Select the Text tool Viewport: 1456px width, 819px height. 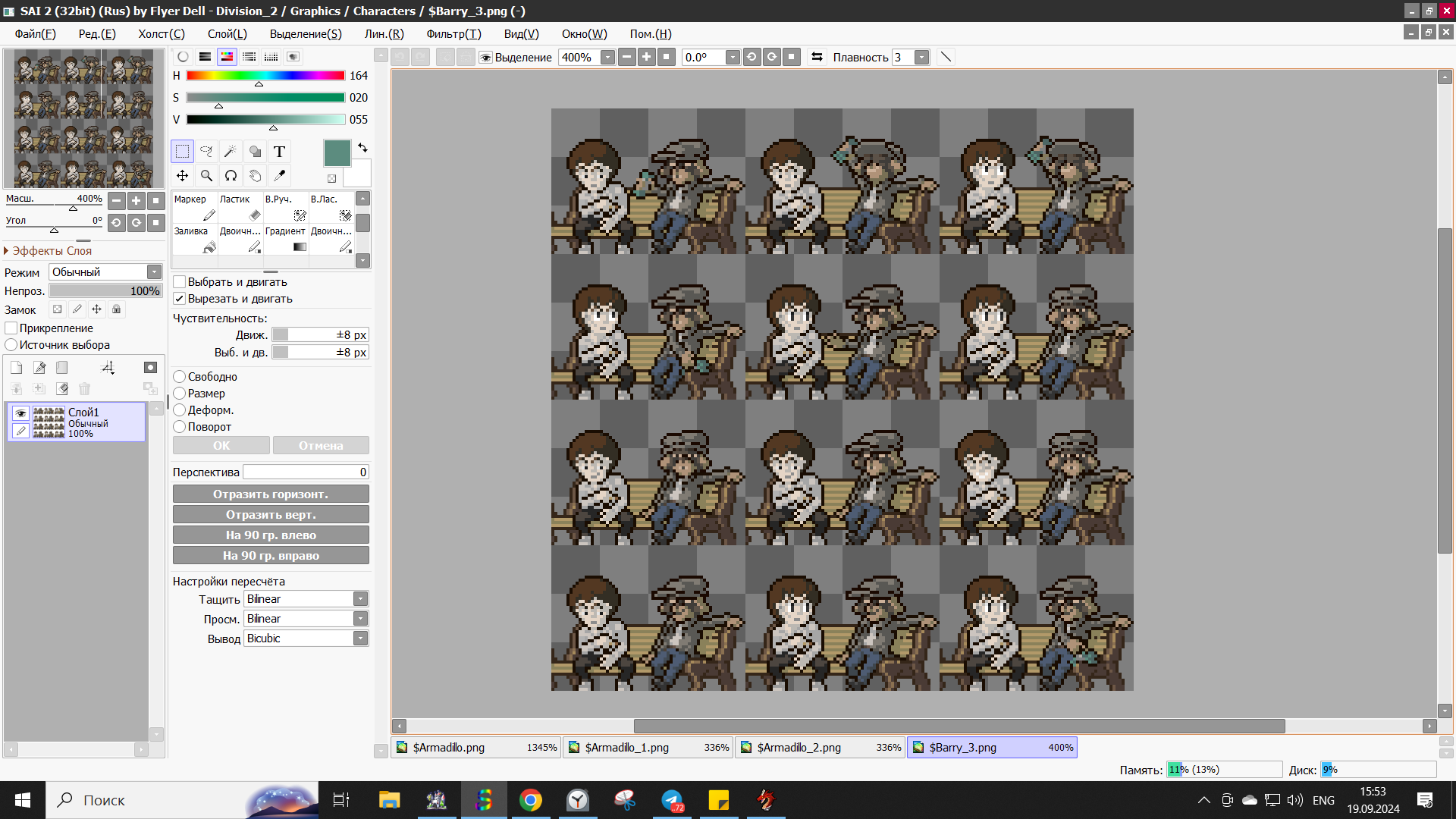pyautogui.click(x=279, y=152)
